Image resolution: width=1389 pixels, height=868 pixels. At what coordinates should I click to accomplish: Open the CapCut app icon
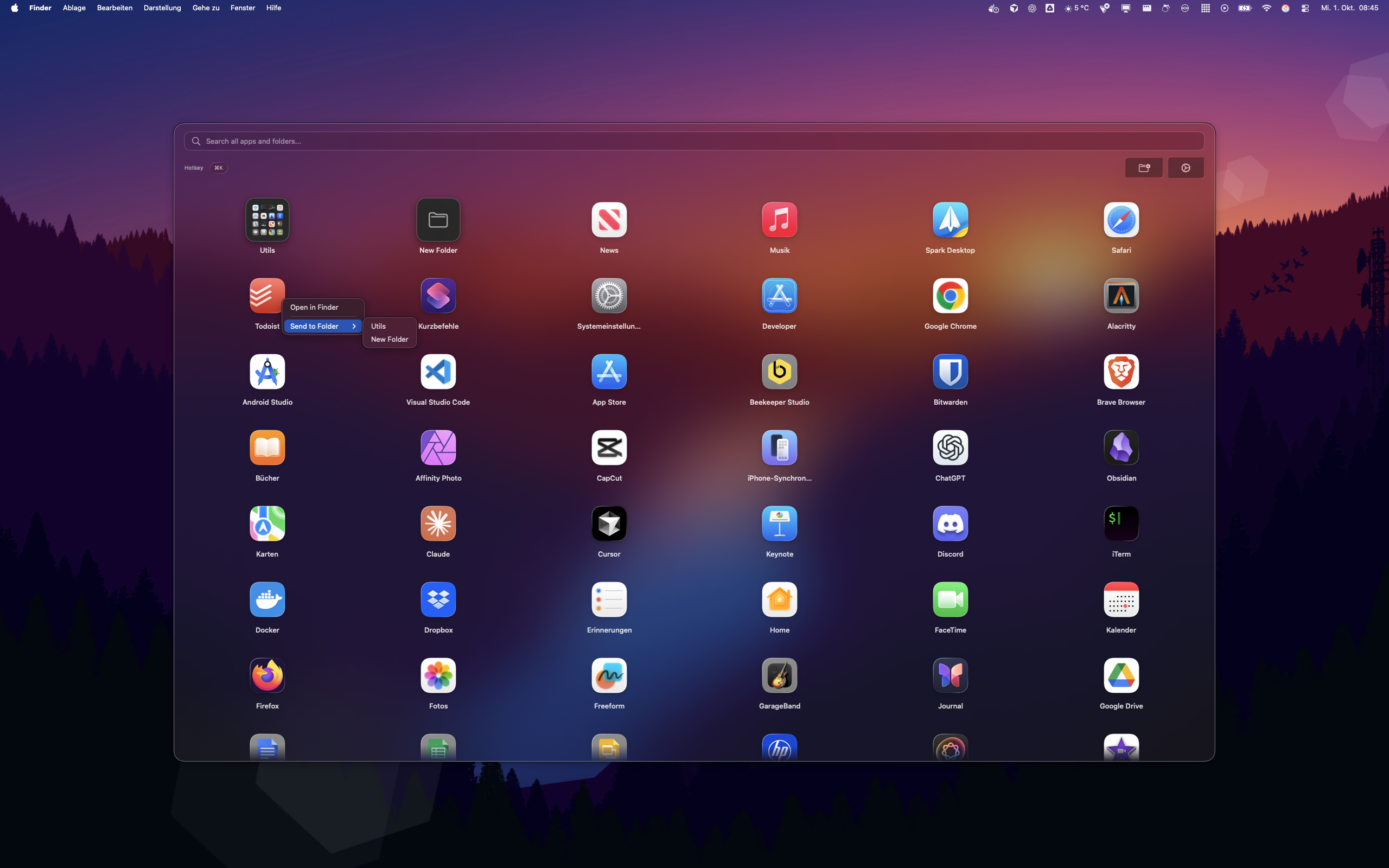608,448
